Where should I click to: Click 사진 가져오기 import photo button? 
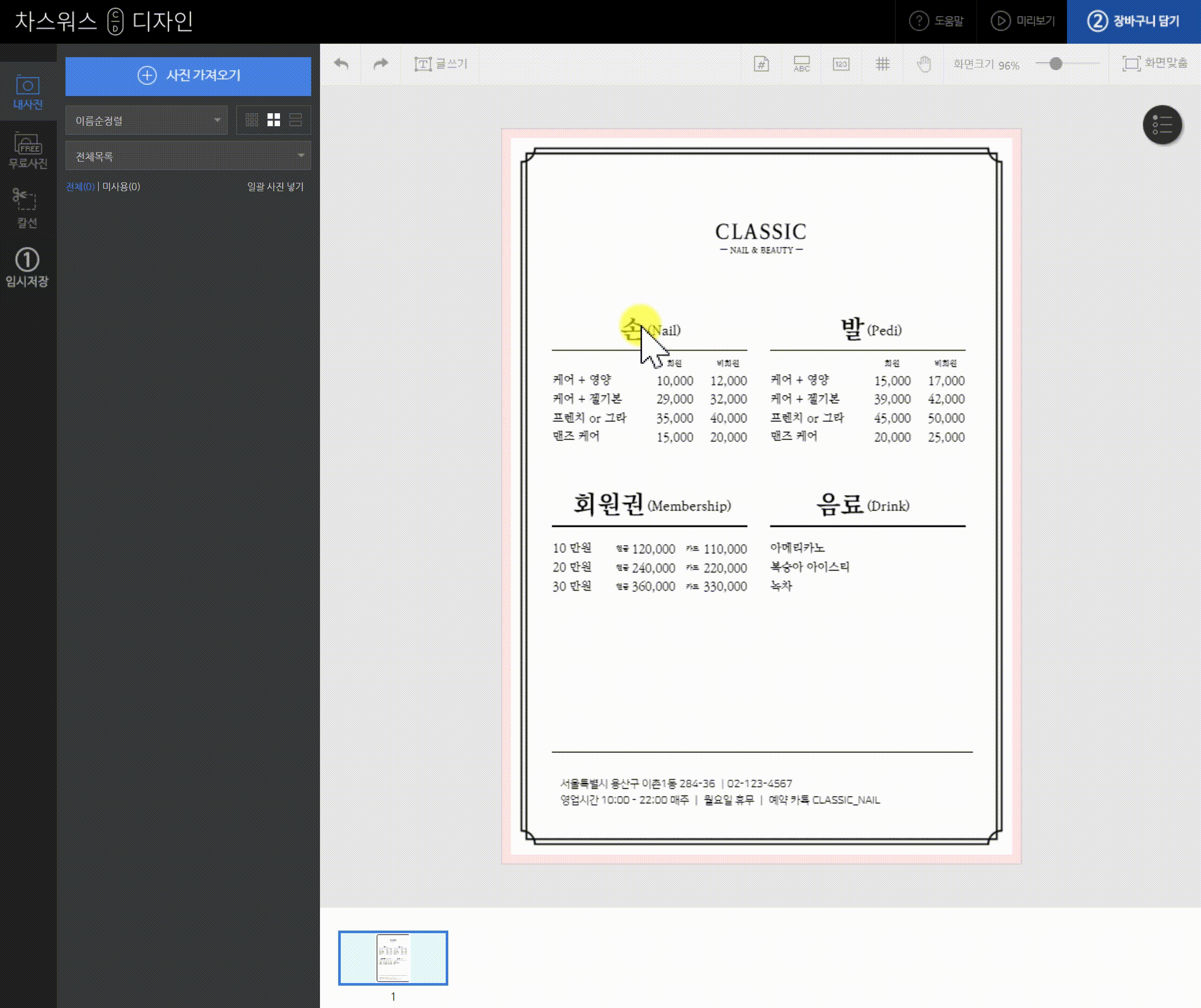(188, 75)
